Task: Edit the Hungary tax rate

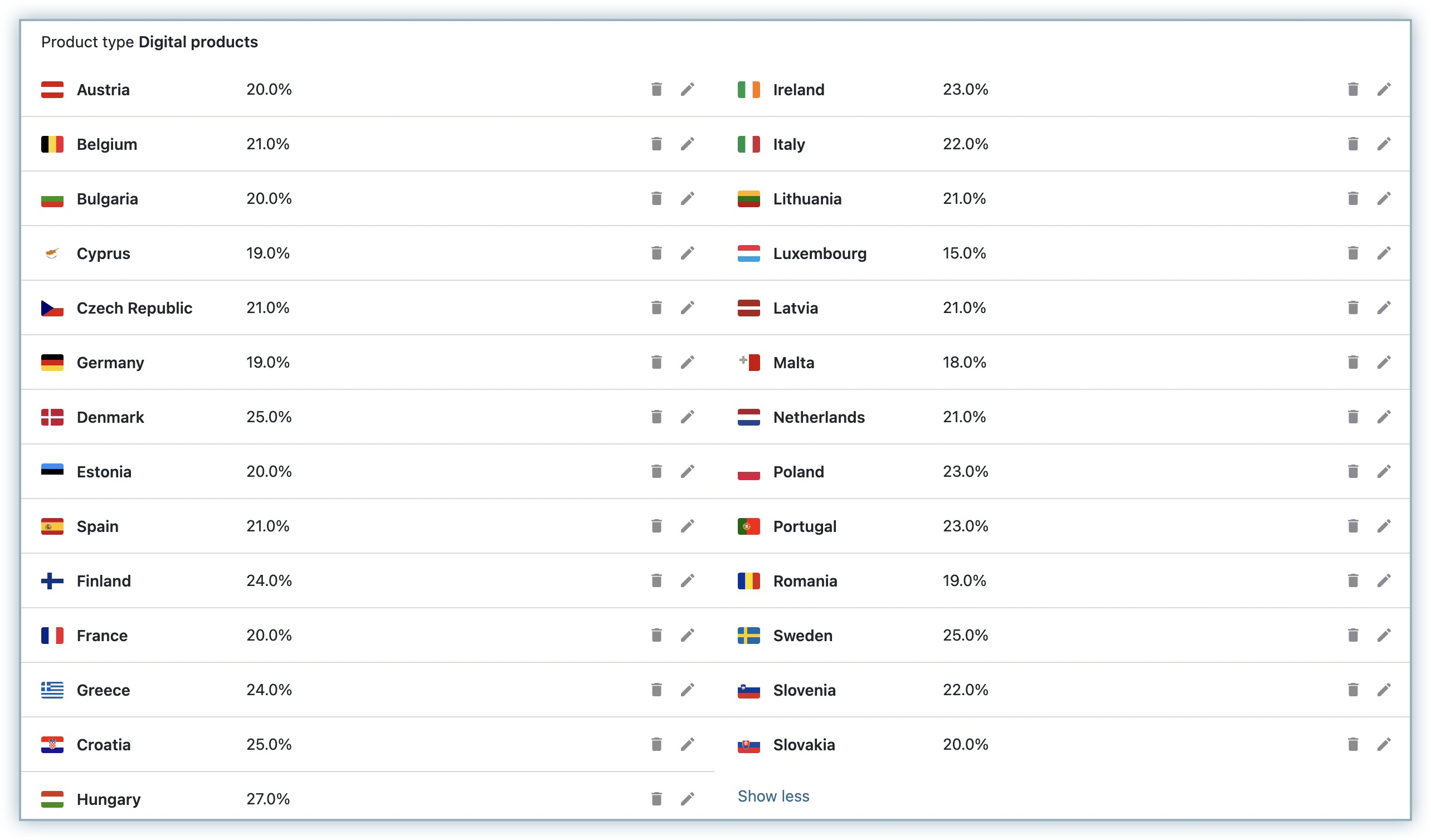Action: 687,799
